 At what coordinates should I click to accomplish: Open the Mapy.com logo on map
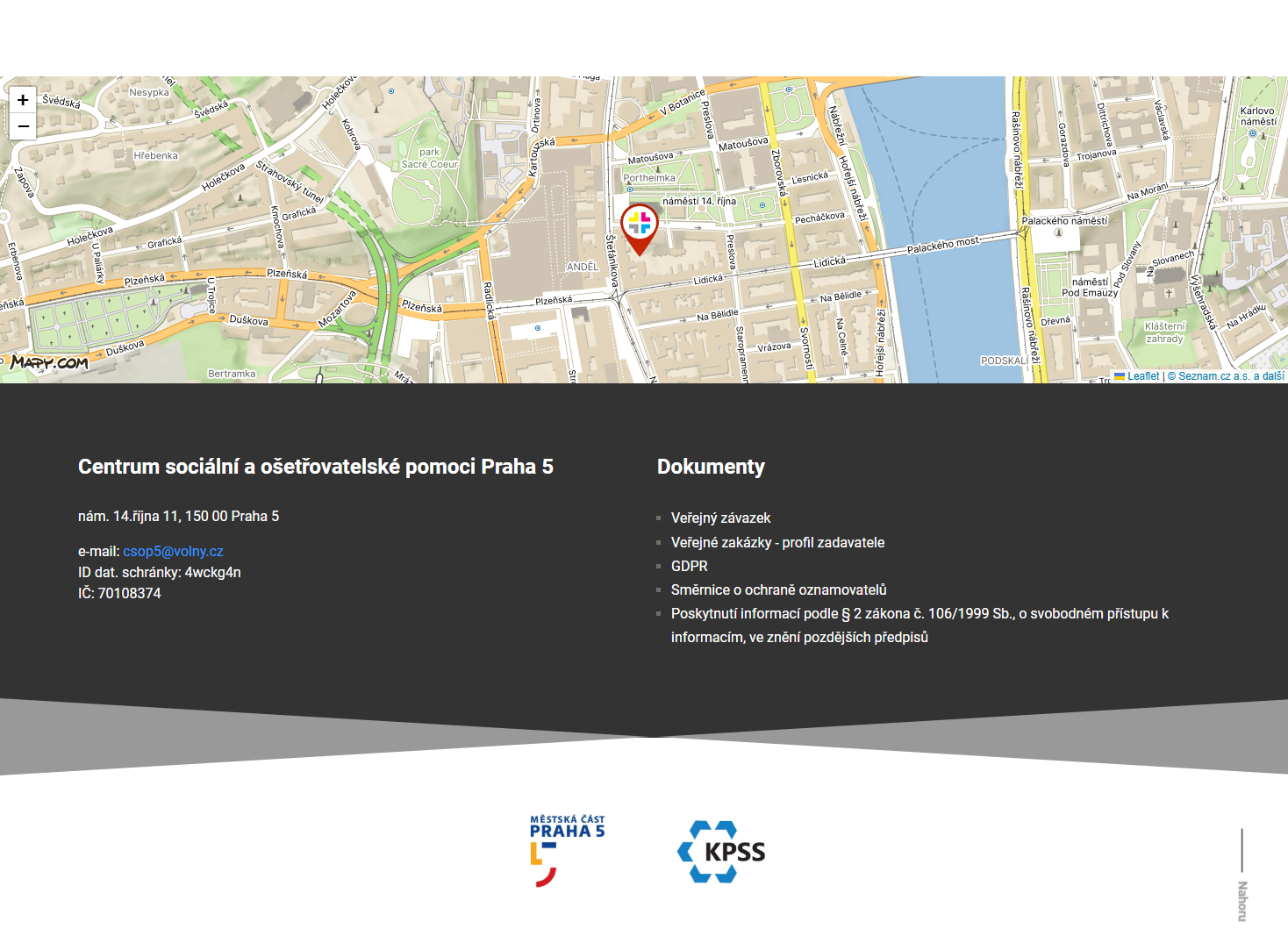(49, 362)
